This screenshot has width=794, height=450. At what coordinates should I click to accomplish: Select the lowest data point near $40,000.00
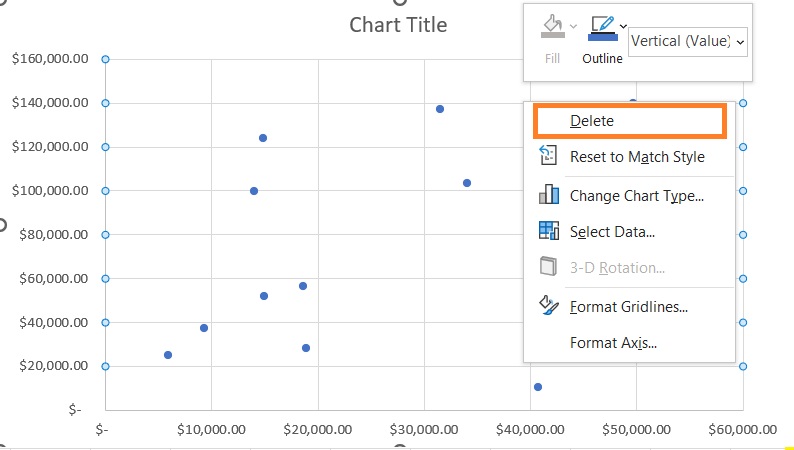click(538, 387)
